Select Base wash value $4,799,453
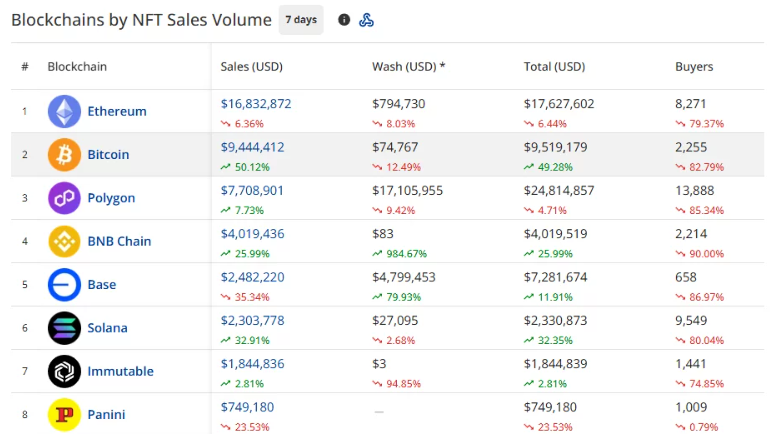The width and height of the screenshot is (776, 446). coord(404,277)
